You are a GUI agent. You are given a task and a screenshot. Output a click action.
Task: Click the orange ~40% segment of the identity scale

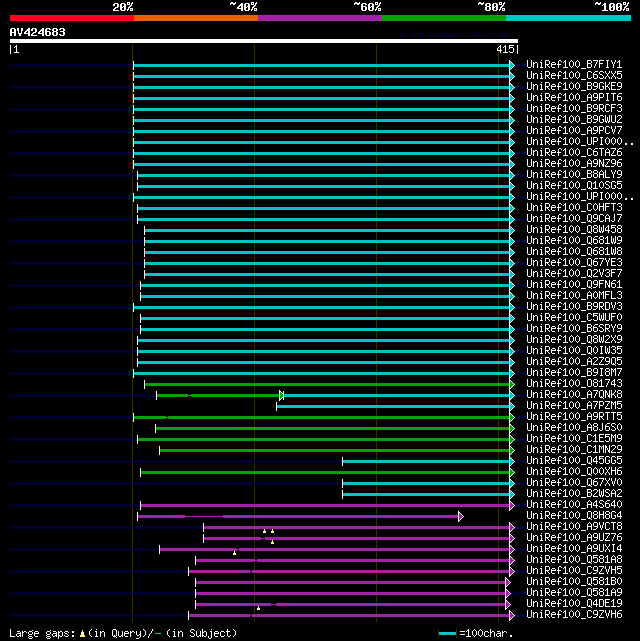coord(196,18)
